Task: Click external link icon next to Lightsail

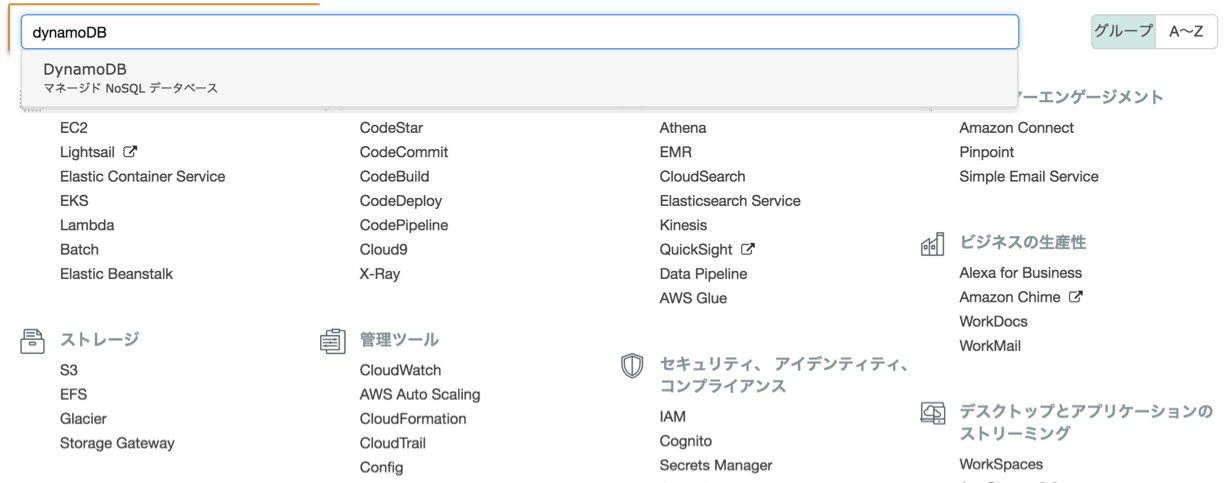Action: [x=130, y=152]
